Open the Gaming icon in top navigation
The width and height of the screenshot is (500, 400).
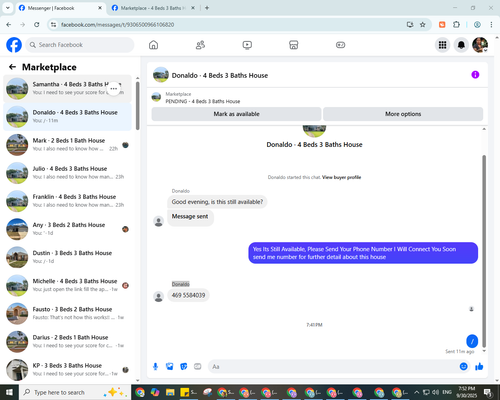(340, 45)
